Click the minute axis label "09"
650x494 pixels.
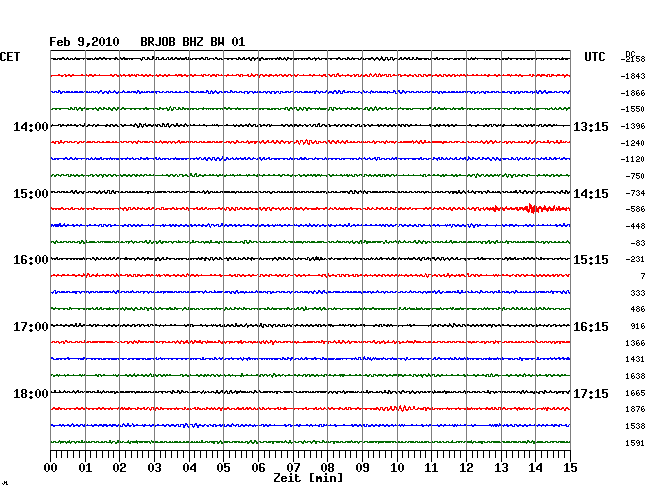pos(362,468)
